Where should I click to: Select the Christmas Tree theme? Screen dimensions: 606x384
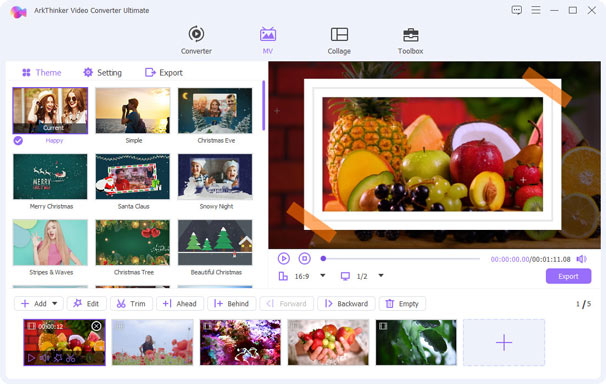click(x=133, y=243)
